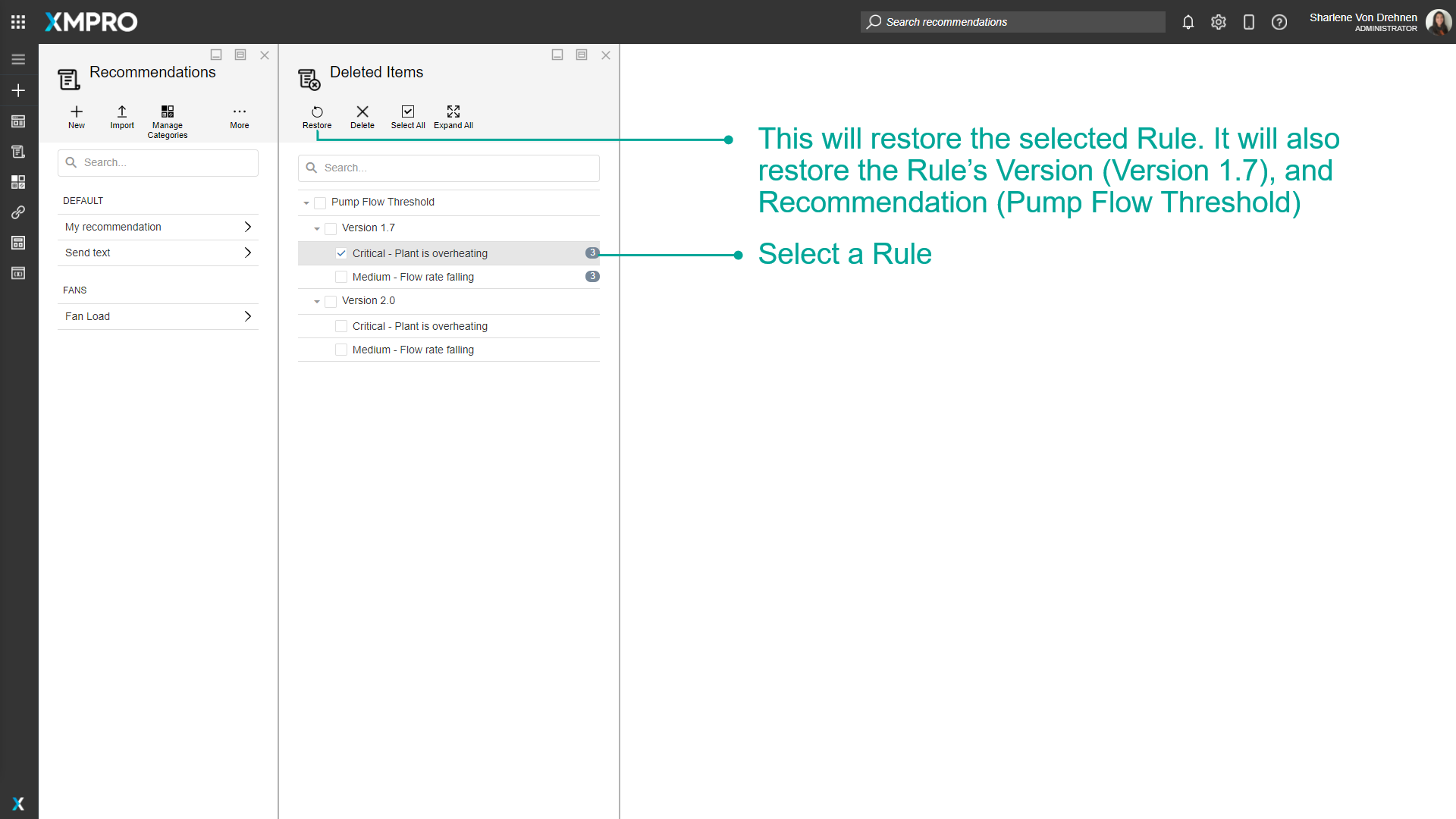Click the Expand All icon
The width and height of the screenshot is (1456, 819).
tap(453, 112)
